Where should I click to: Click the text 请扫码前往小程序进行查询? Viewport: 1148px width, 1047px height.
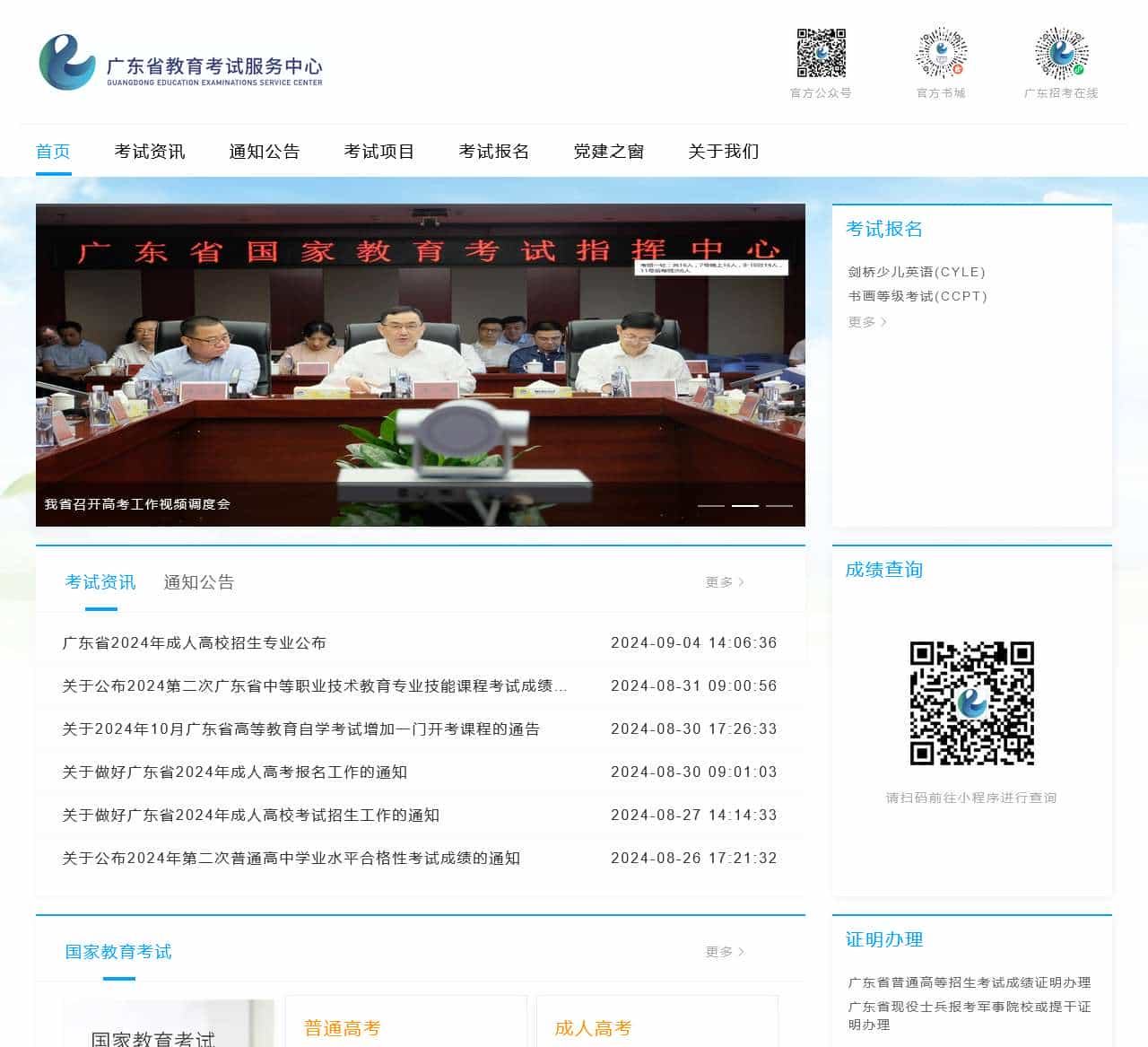point(971,798)
